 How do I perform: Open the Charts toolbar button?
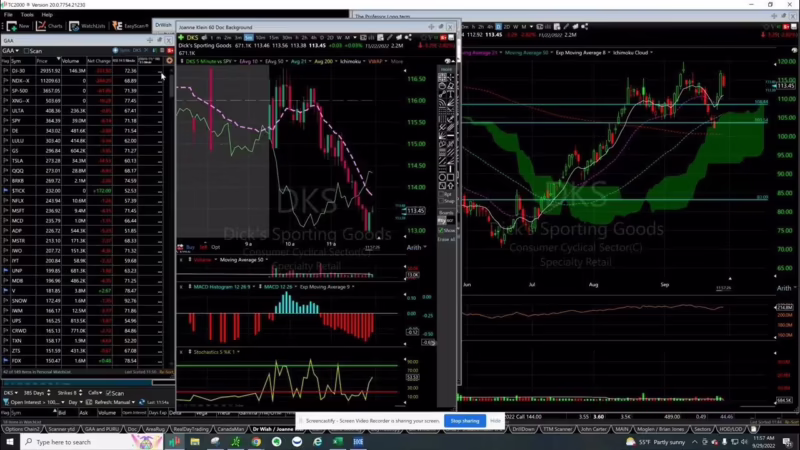(49, 26)
